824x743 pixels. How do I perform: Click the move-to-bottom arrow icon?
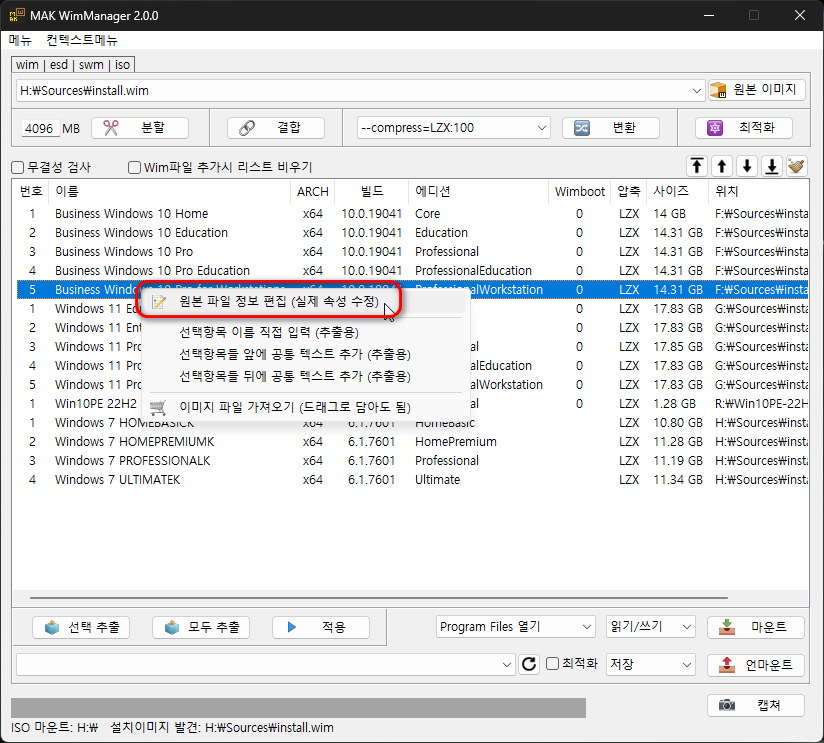(x=772, y=167)
